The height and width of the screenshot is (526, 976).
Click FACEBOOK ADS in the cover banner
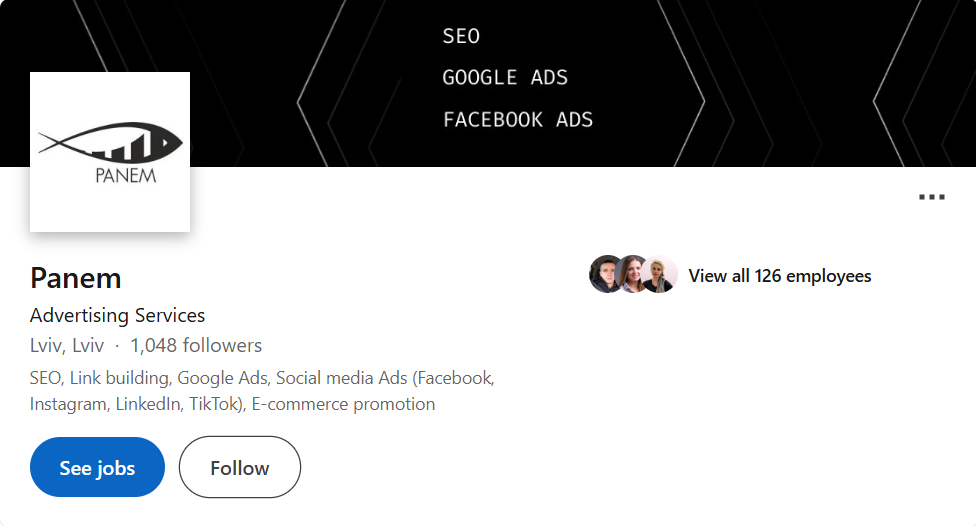tap(518, 120)
